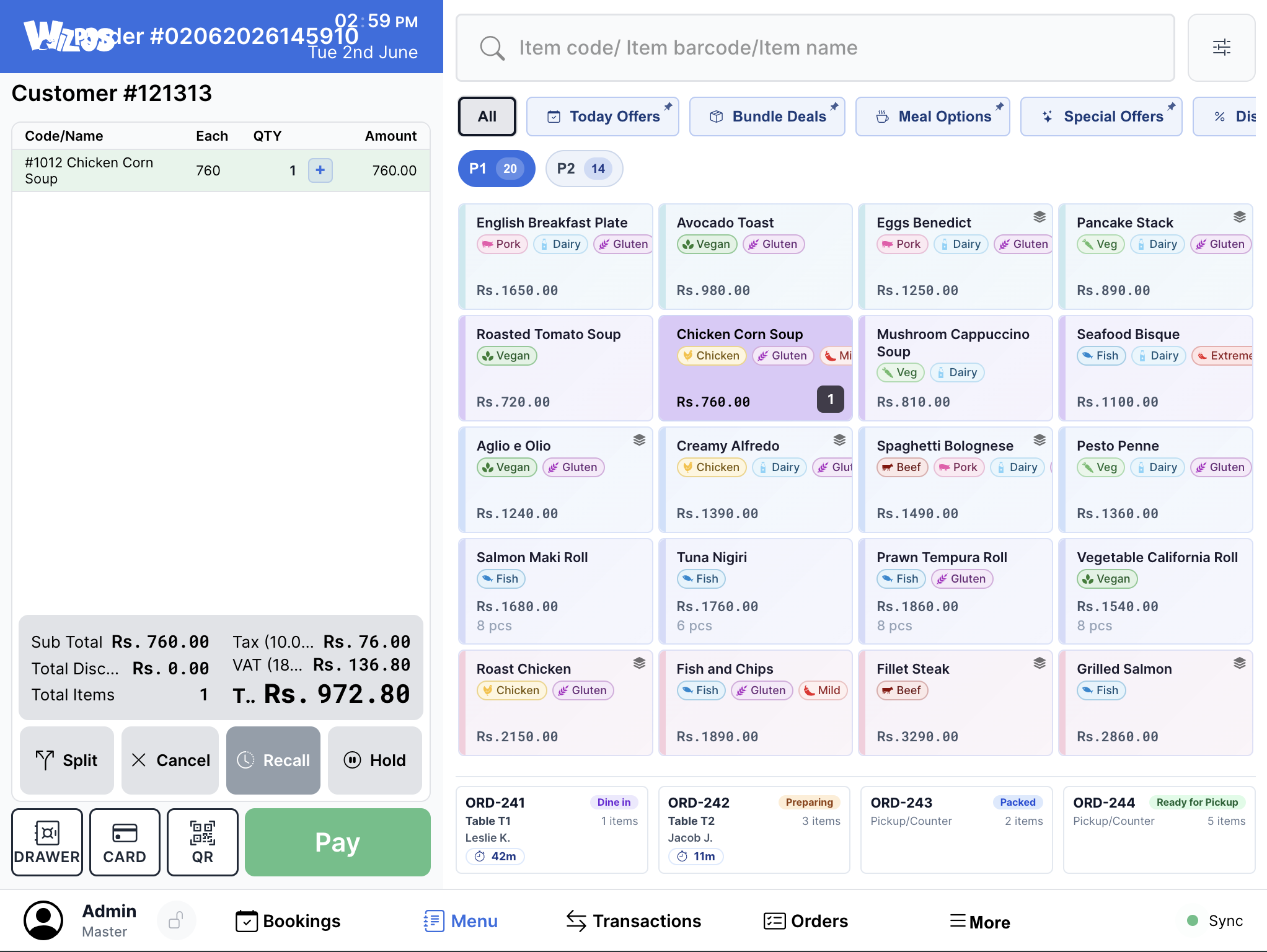Click the green Pay button
The height and width of the screenshot is (952, 1267).
click(x=338, y=842)
